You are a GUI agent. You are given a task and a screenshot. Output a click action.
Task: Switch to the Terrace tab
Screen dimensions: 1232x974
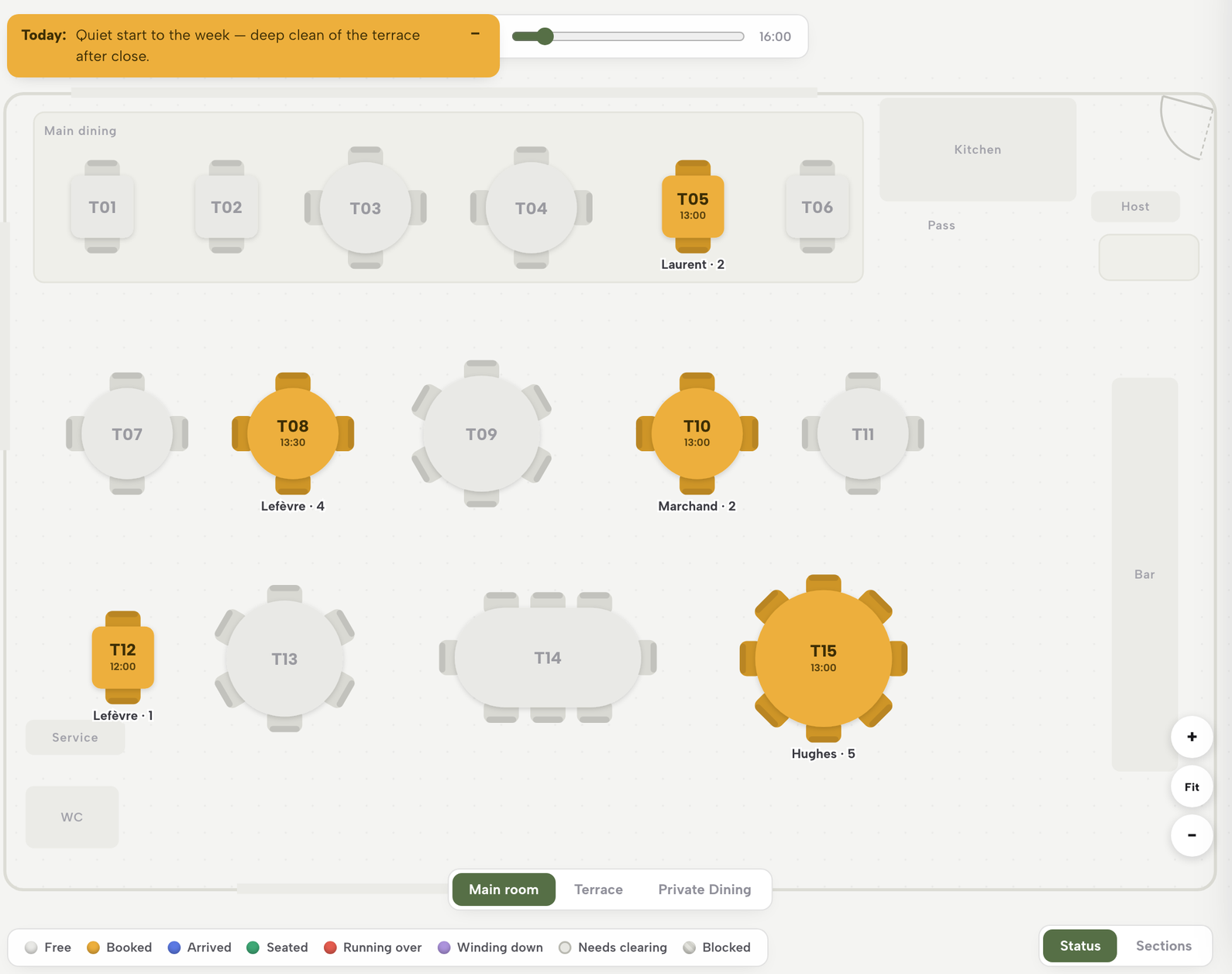[598, 890]
